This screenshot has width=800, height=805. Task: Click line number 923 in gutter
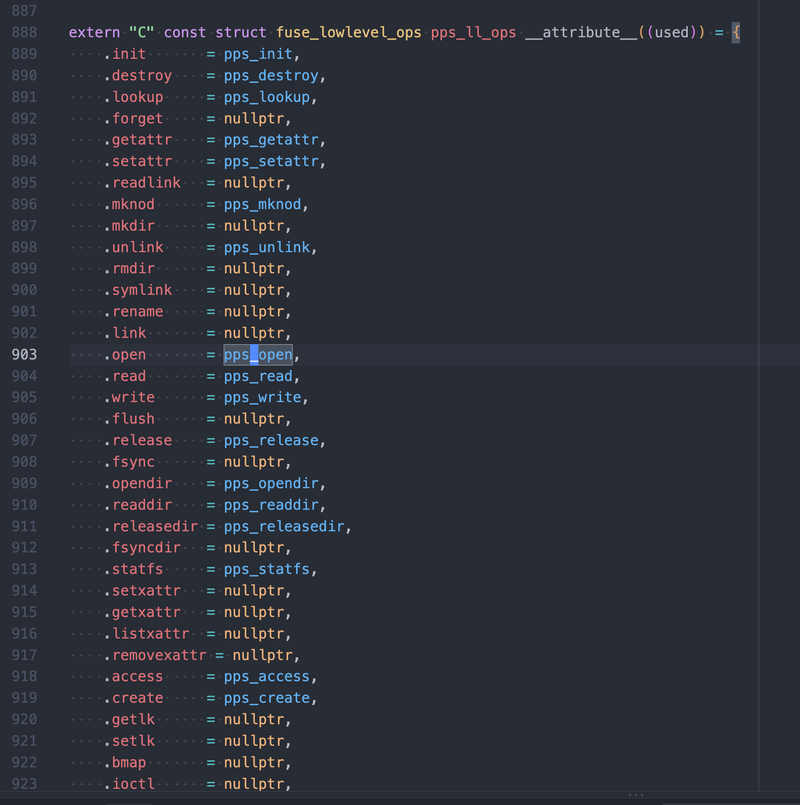[24, 784]
